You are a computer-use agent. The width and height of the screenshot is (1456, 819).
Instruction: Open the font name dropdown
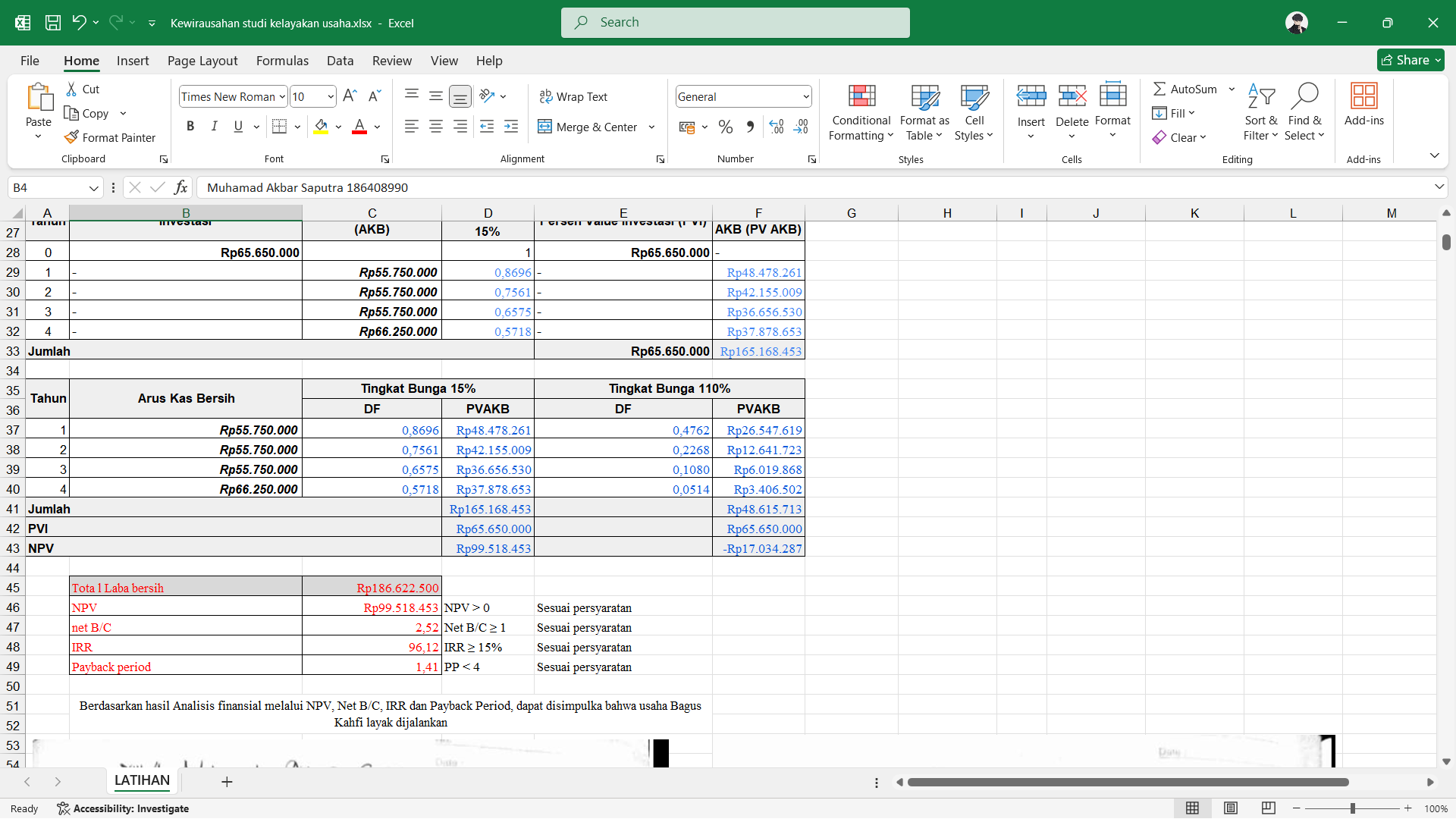pyautogui.click(x=282, y=96)
